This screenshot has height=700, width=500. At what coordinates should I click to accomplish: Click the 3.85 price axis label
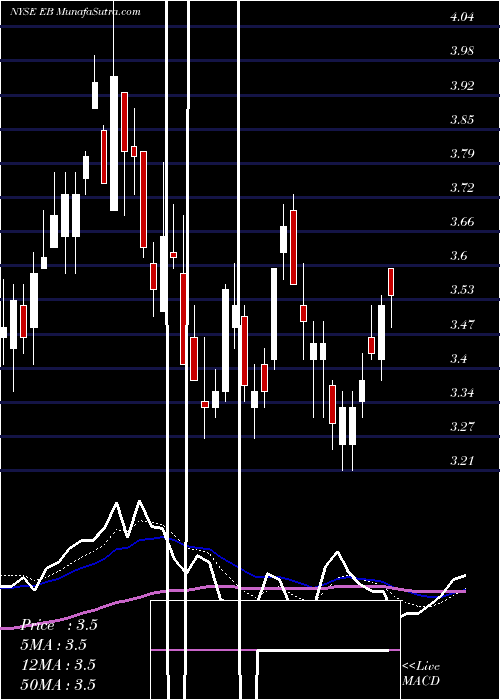462,120
